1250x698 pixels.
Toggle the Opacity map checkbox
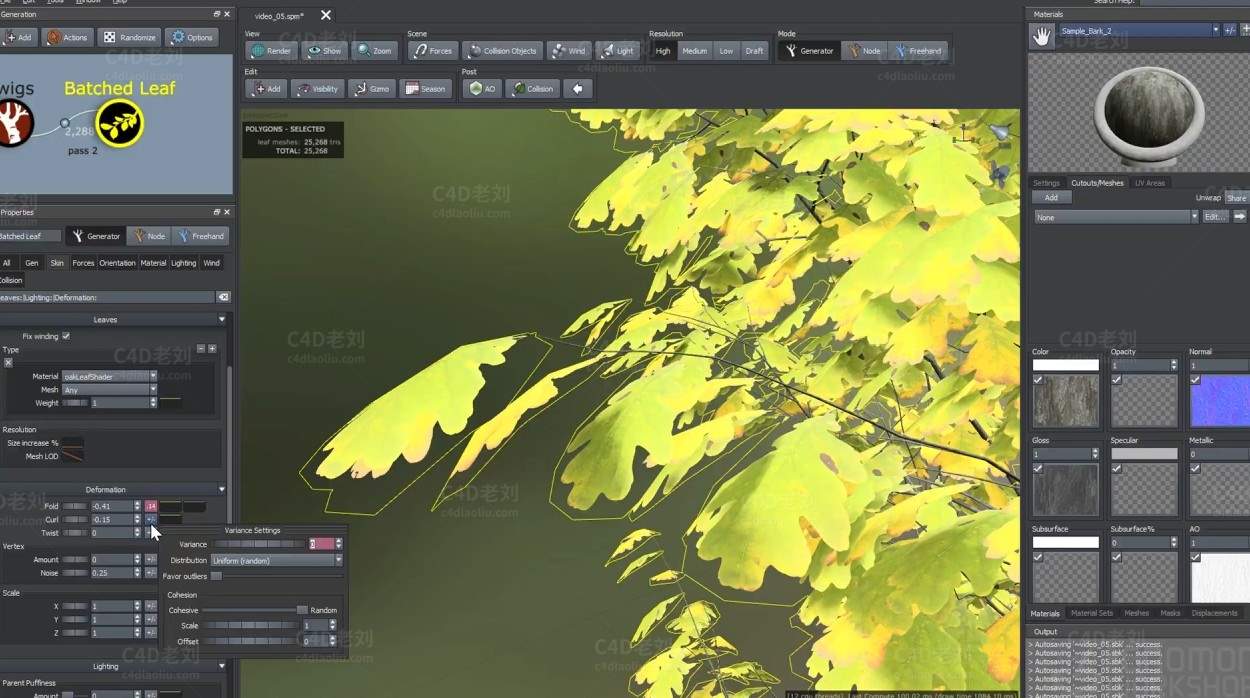tap(1116, 380)
